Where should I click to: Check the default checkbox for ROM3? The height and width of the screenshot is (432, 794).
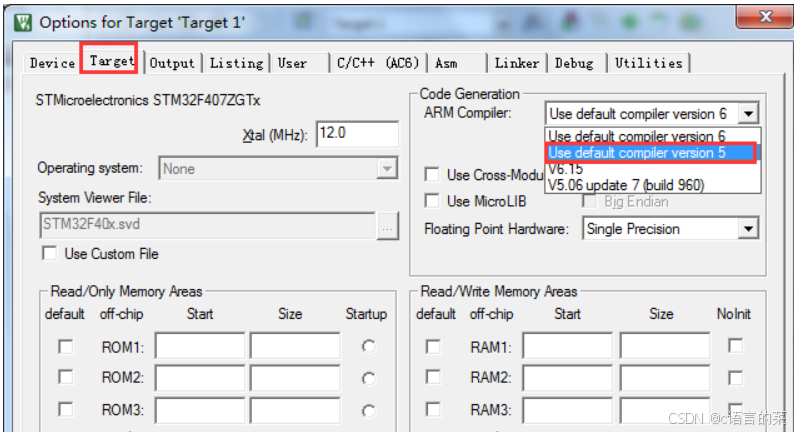coord(65,409)
